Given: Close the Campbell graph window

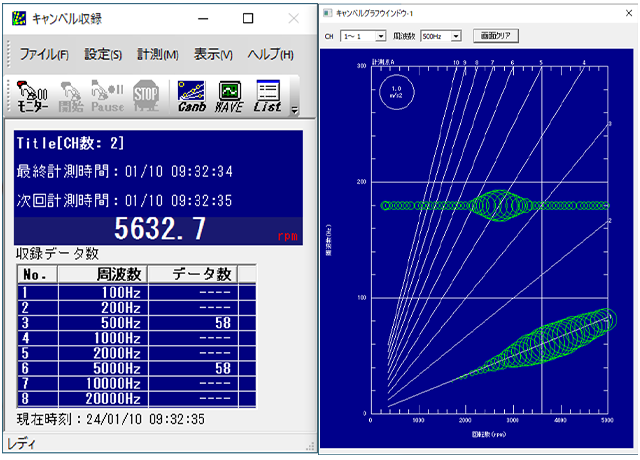Looking at the screenshot, I should 629,13.
